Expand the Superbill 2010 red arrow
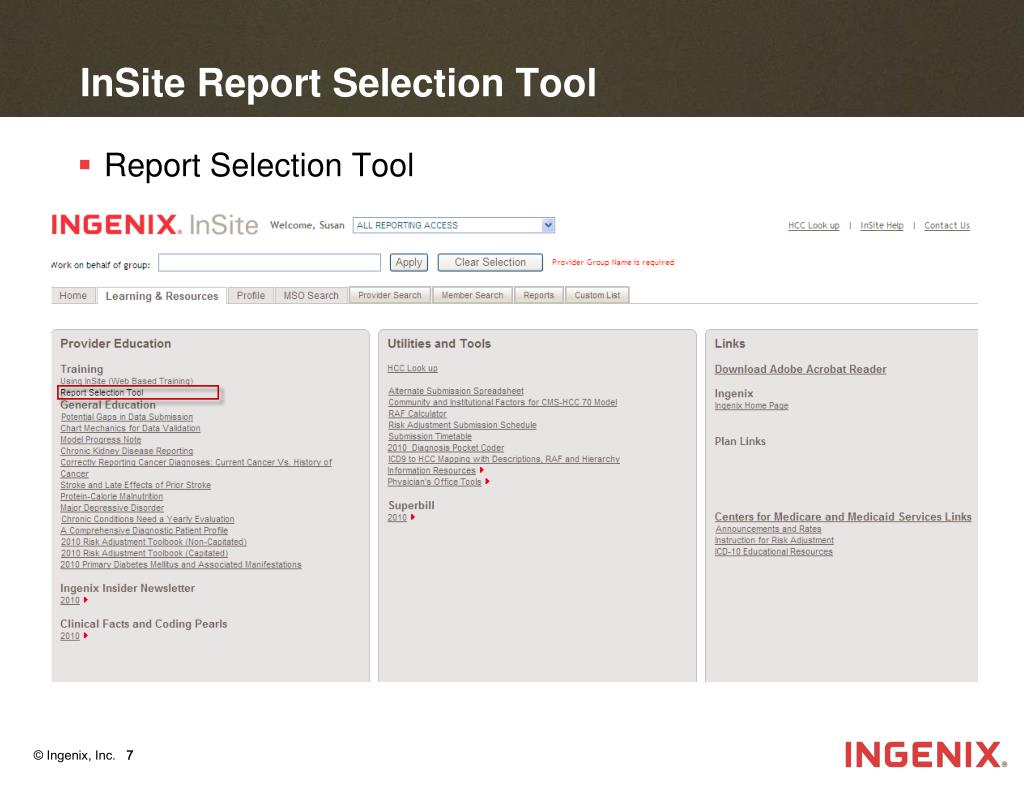Screen dimensions: 1024x791 pyautogui.click(x=413, y=517)
